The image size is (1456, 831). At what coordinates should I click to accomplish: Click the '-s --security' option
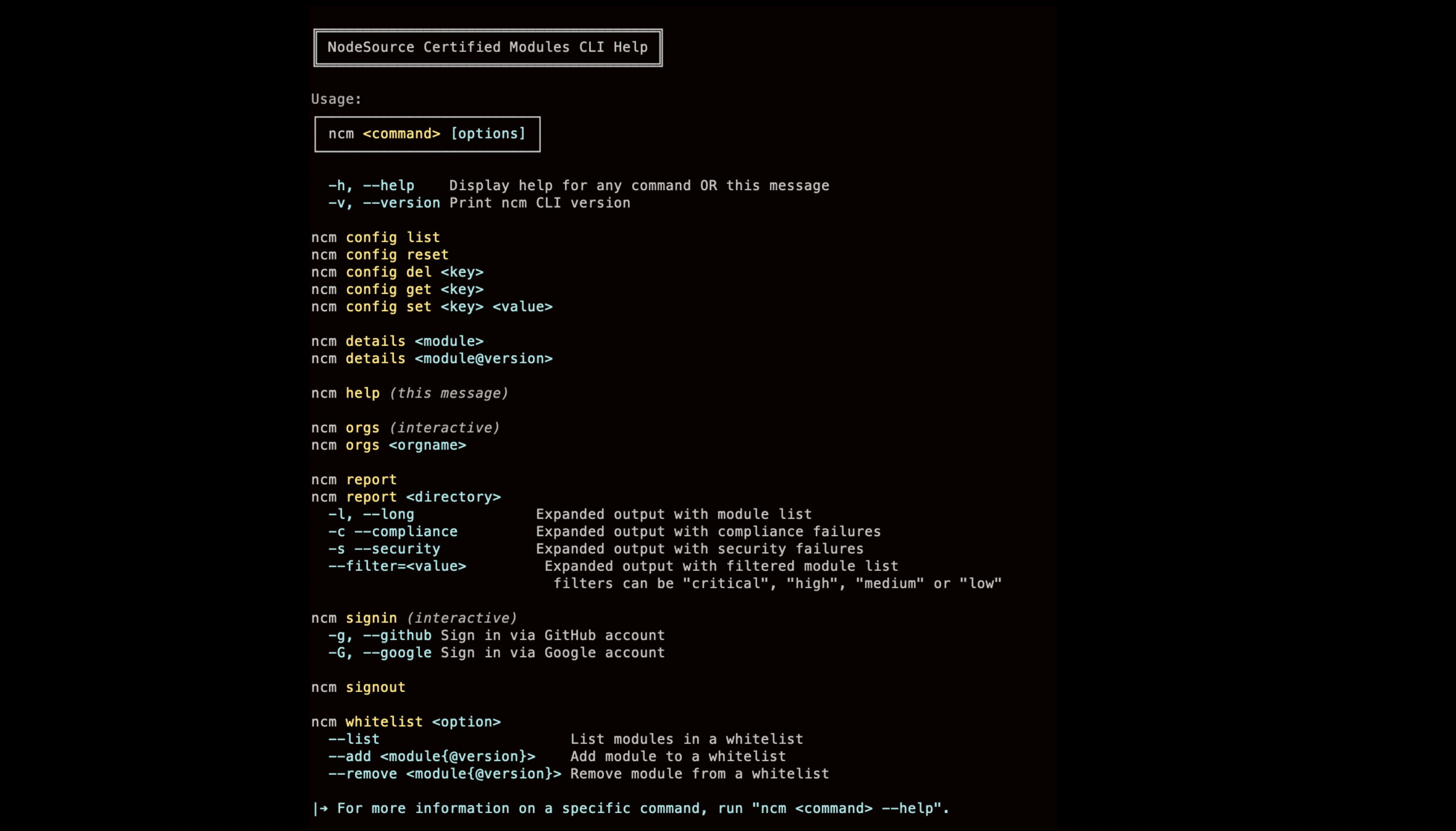point(384,549)
